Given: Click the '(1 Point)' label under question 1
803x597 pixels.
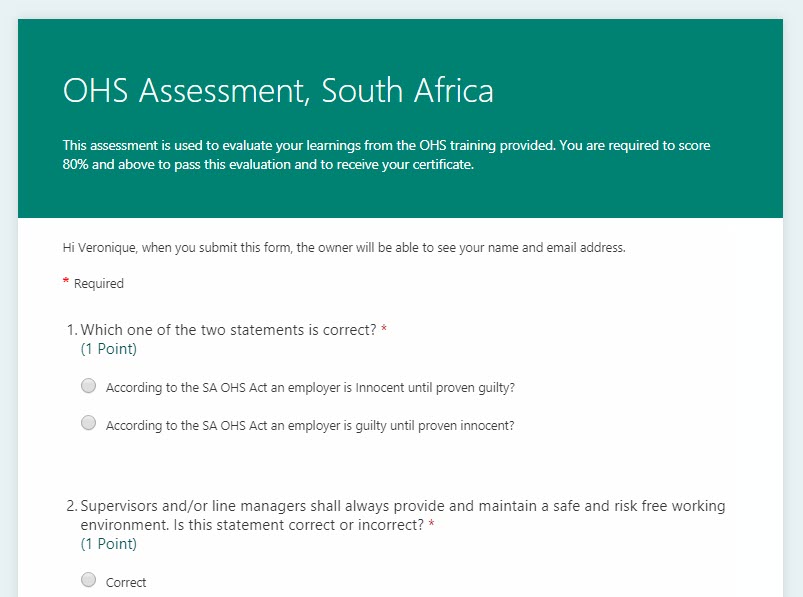Looking at the screenshot, I should pyautogui.click(x=108, y=349).
